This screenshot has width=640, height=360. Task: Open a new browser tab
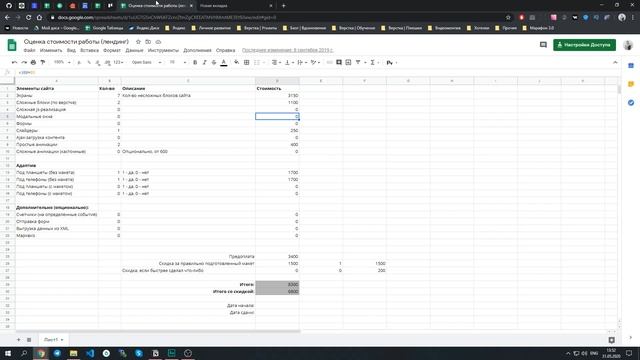click(284, 6)
